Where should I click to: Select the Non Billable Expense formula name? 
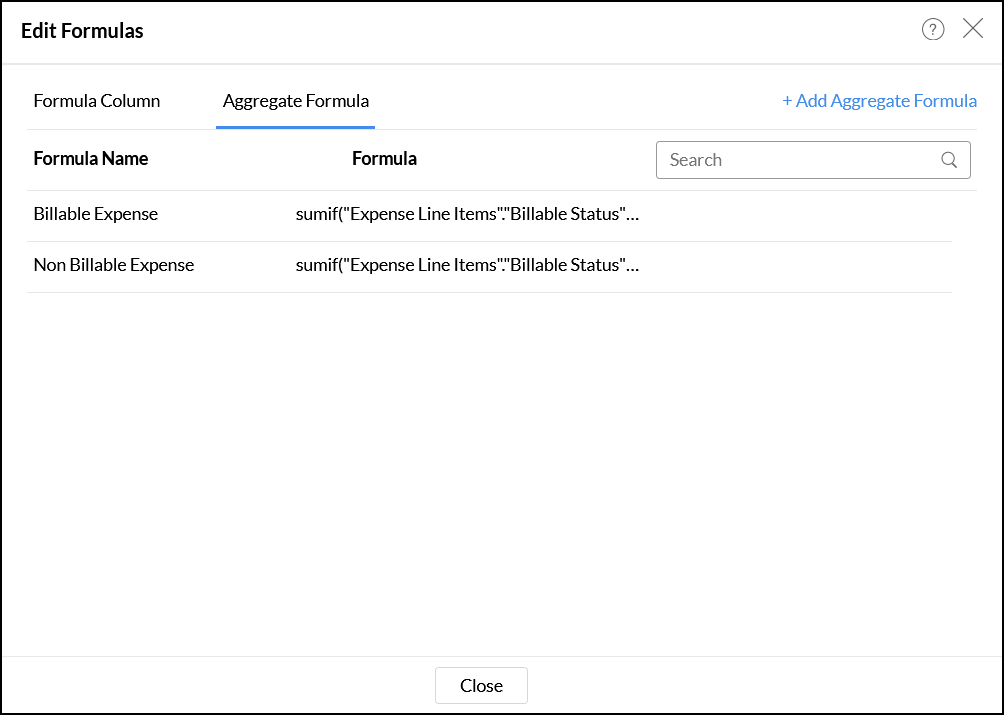click(114, 265)
